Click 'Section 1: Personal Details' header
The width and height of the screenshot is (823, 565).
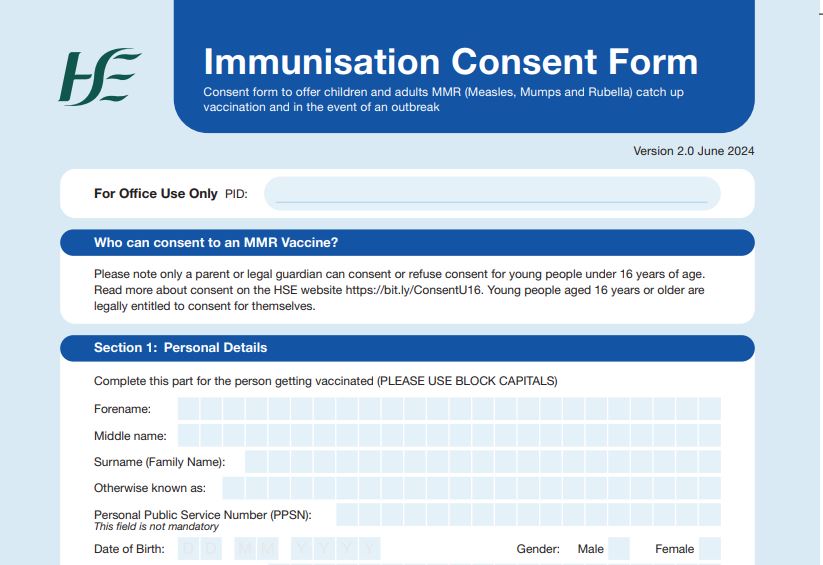407,348
